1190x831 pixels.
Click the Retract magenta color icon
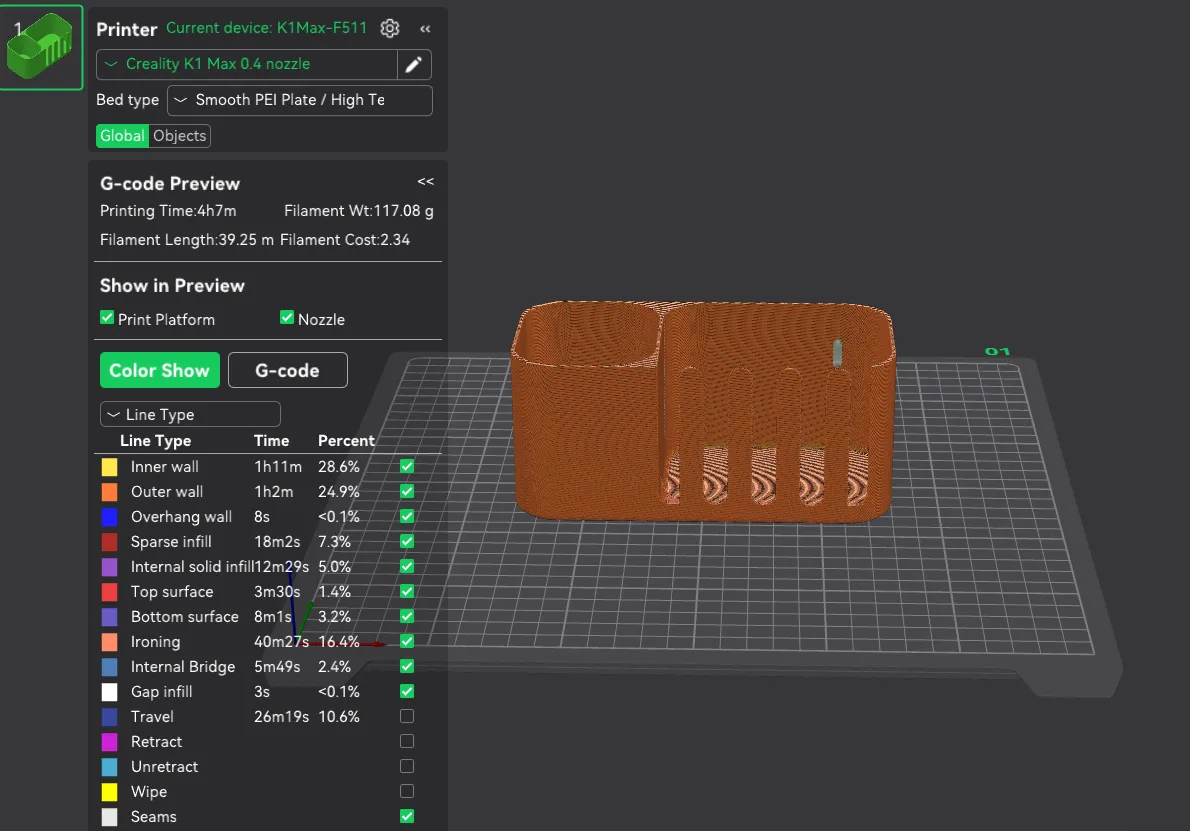tap(110, 742)
